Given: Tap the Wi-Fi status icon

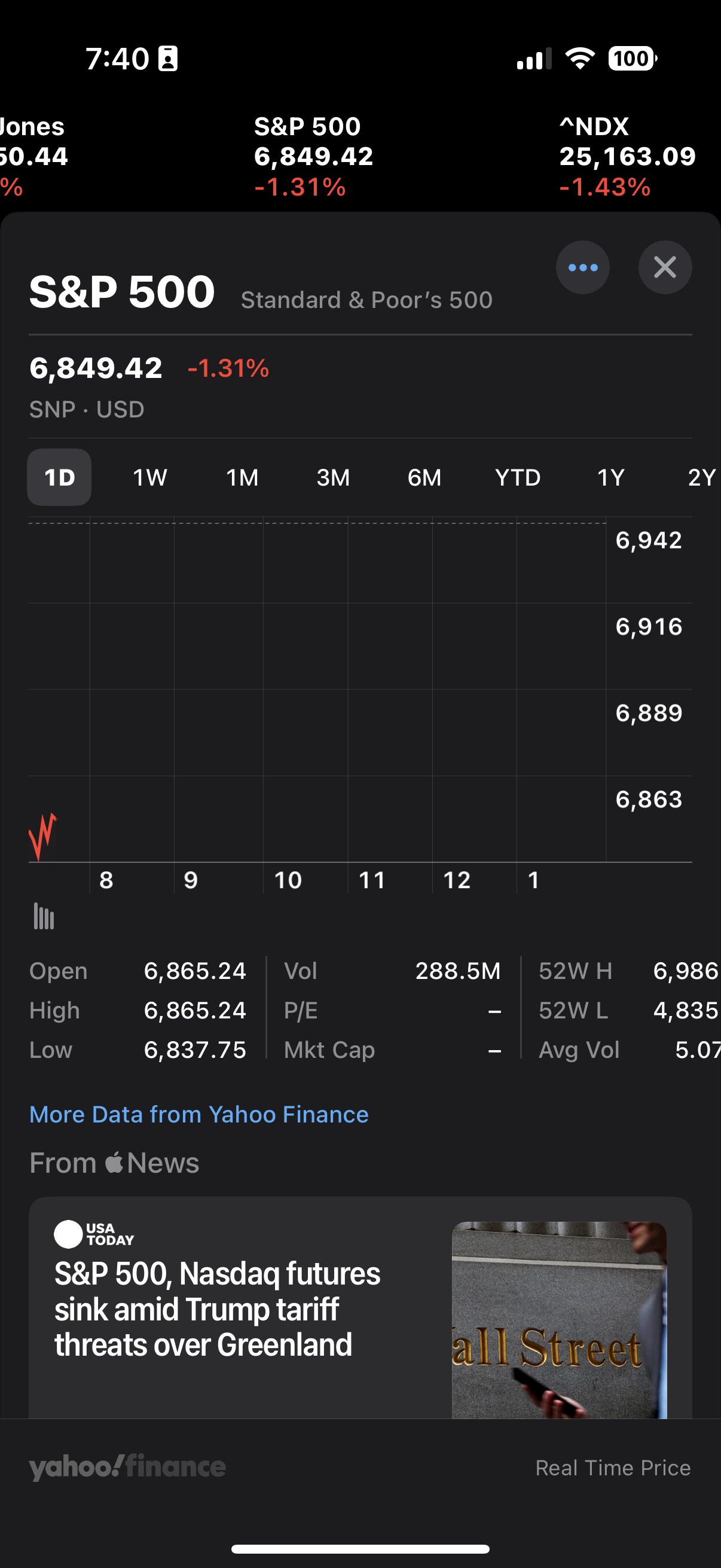Looking at the screenshot, I should tap(579, 59).
